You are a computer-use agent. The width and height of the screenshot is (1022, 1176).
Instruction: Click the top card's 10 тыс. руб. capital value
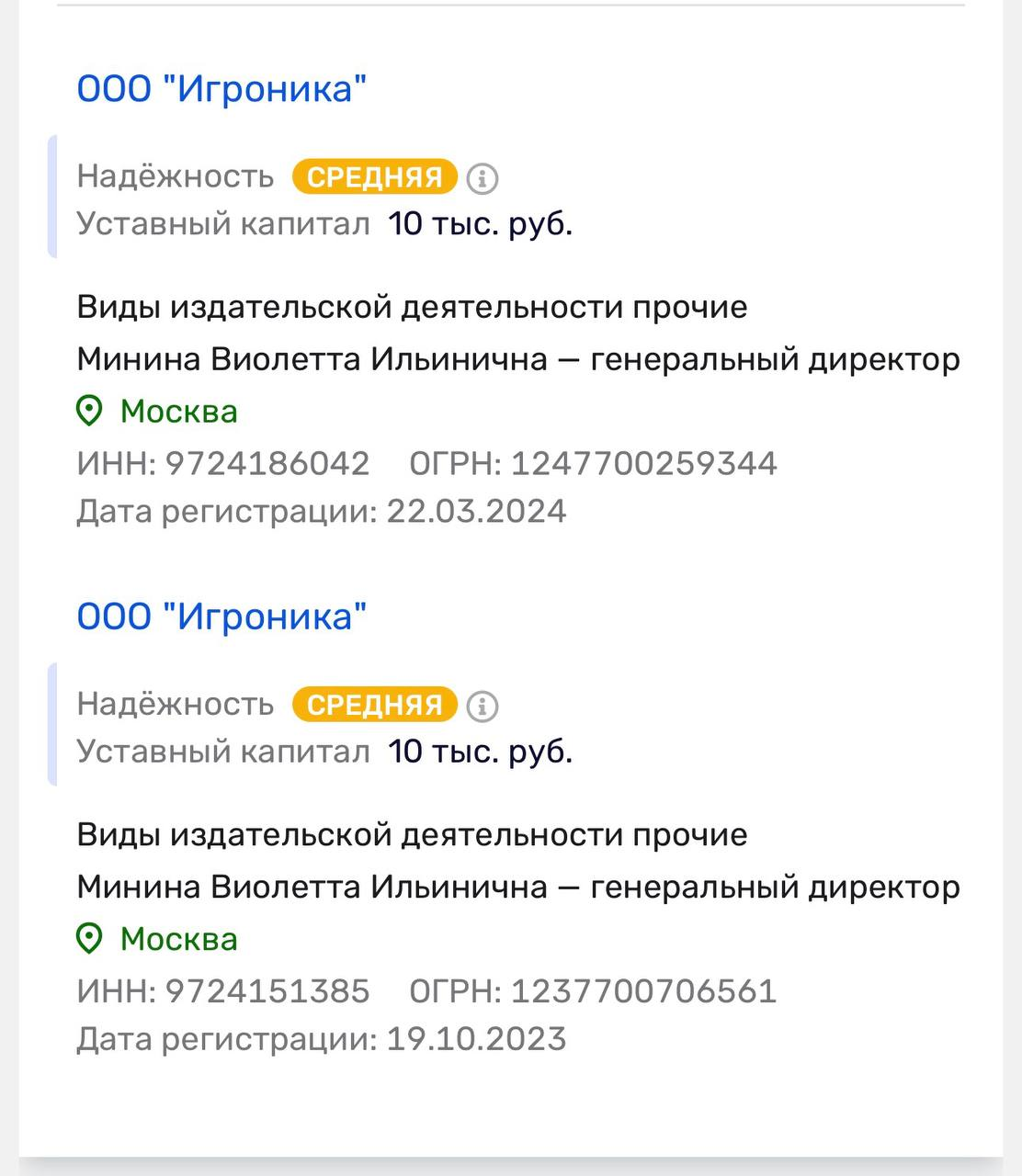[480, 224]
